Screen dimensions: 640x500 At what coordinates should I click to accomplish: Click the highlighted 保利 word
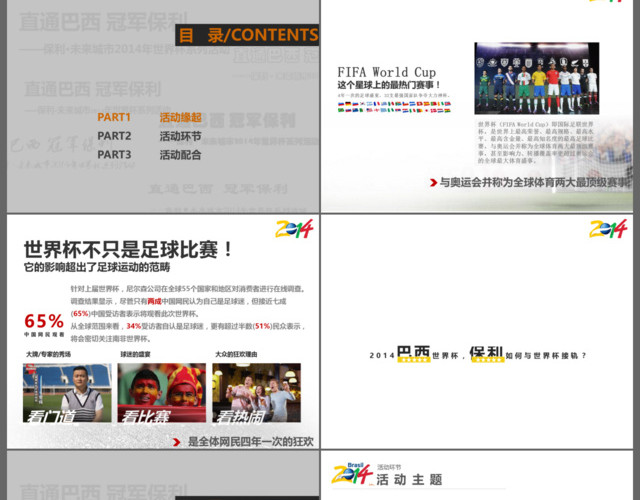pyautogui.click(x=486, y=354)
